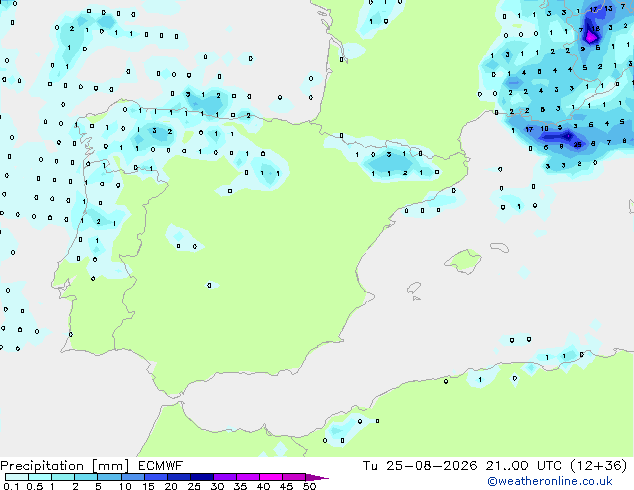
Task: Click the "20" legend scale label
Action: (171, 486)
